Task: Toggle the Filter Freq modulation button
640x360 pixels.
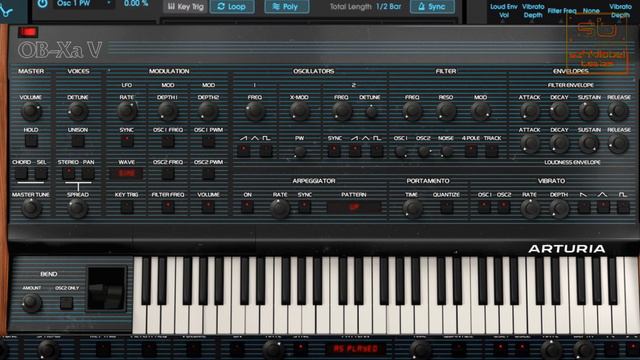Action: pyautogui.click(x=168, y=207)
